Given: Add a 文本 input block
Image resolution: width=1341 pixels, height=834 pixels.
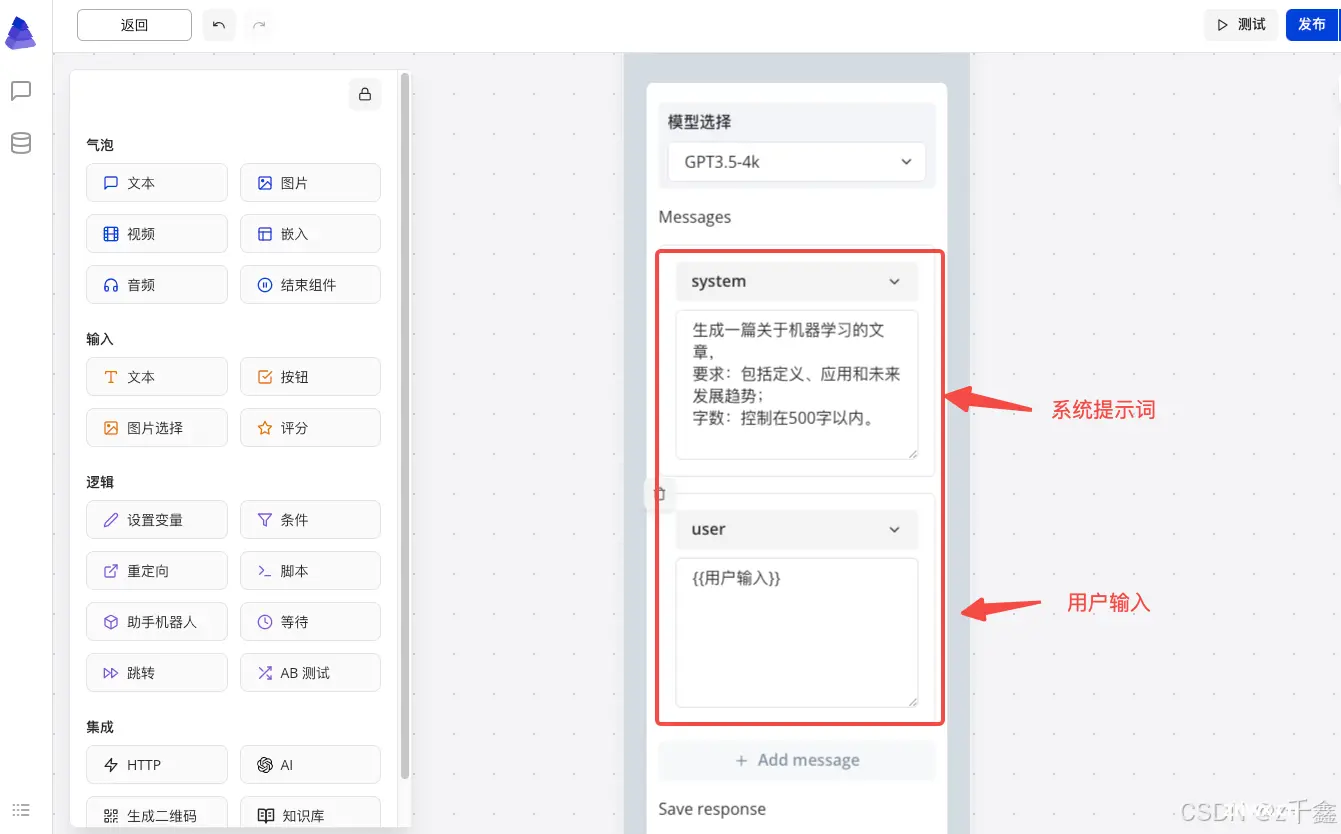Looking at the screenshot, I should pos(157,377).
